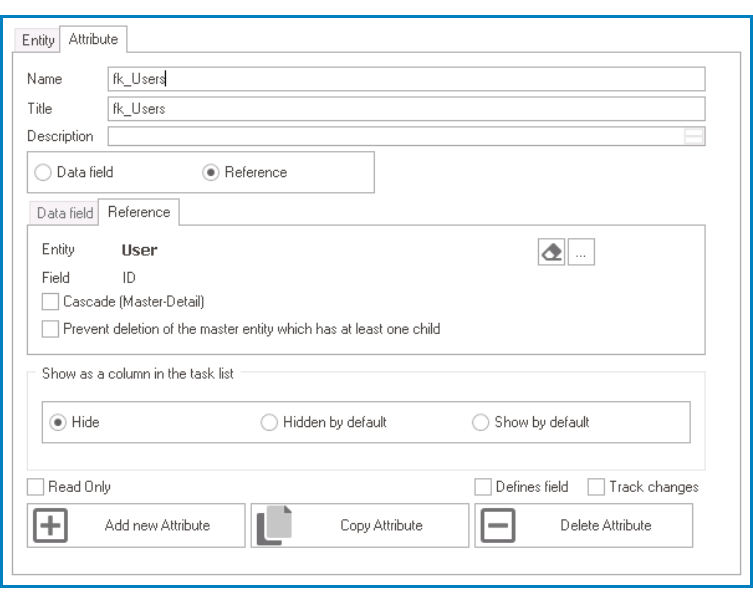Click the bold User entity value
753x603 pixels.
(139, 250)
